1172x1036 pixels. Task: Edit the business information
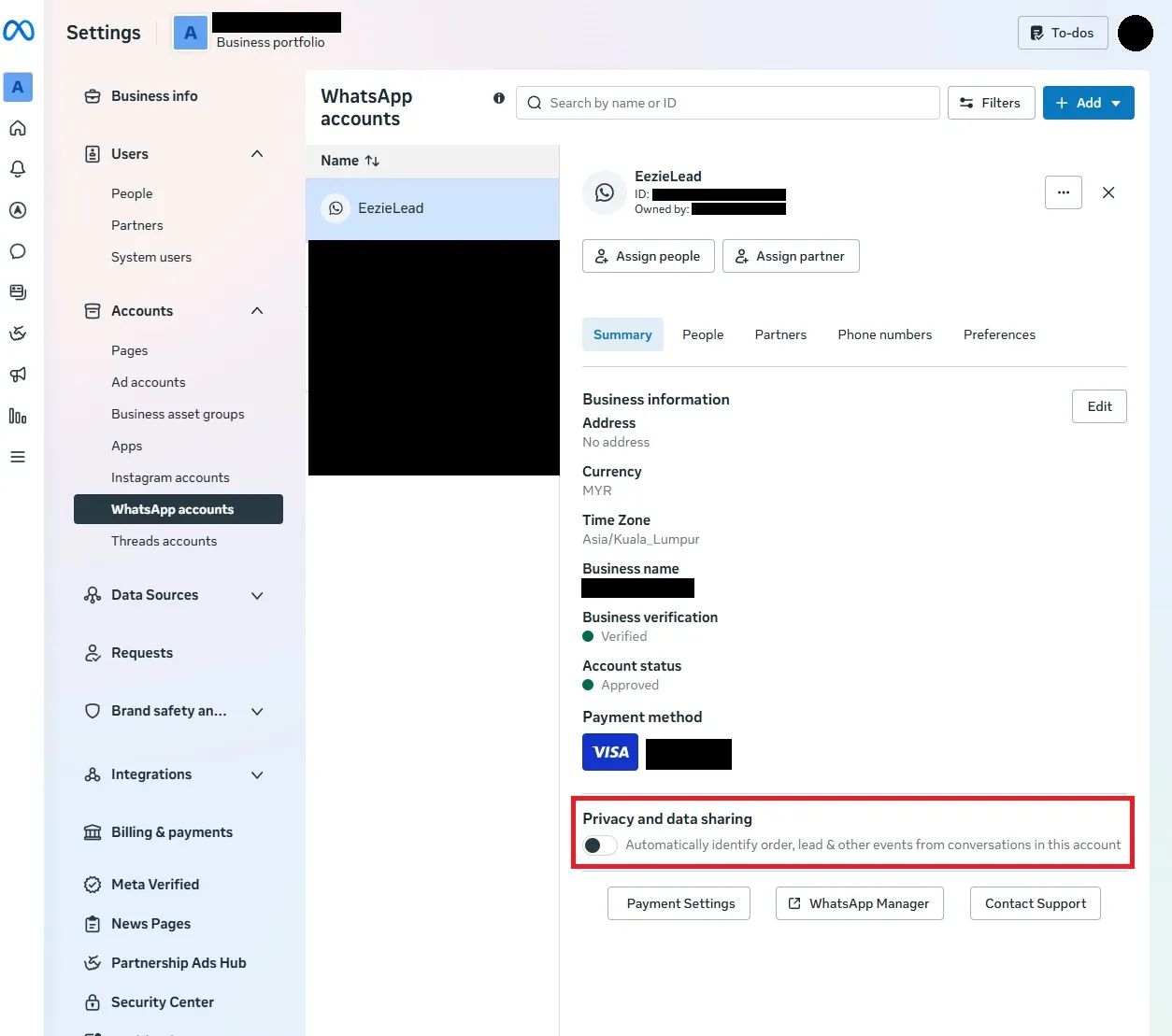click(x=1099, y=406)
